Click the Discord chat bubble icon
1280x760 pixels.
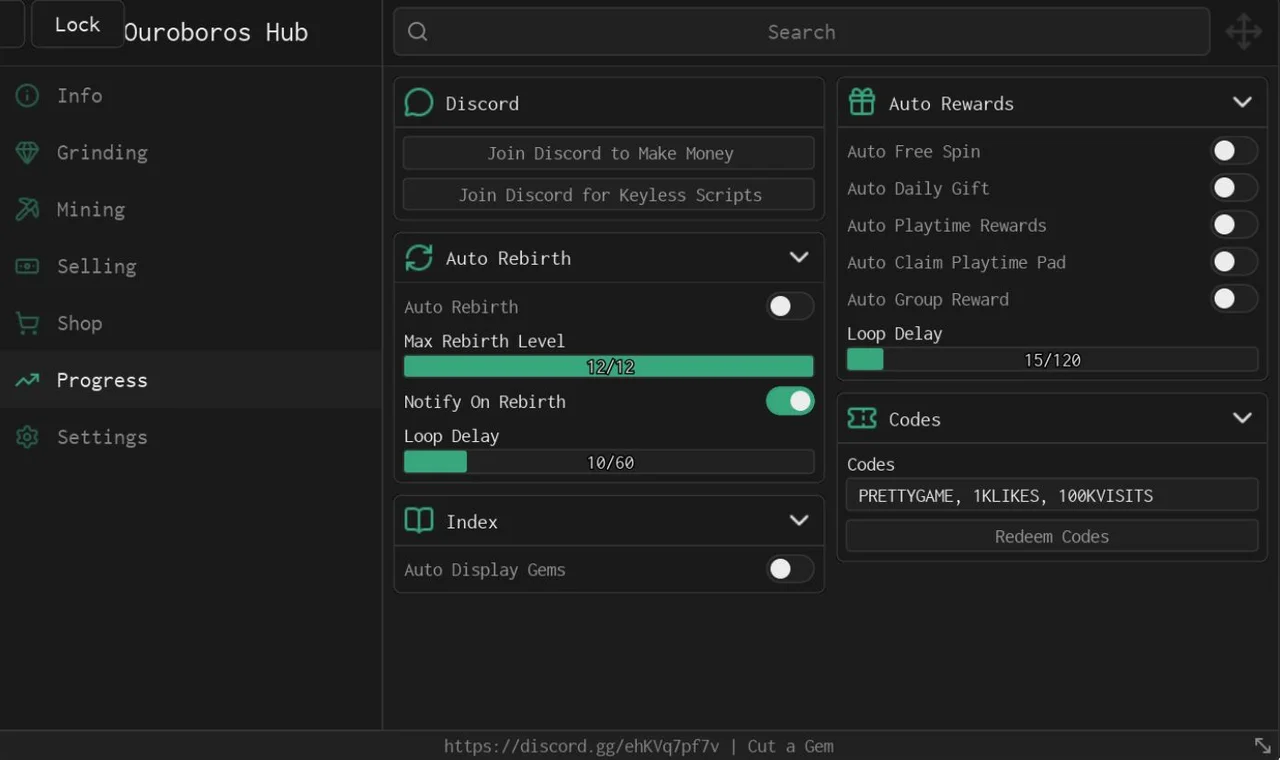(419, 103)
